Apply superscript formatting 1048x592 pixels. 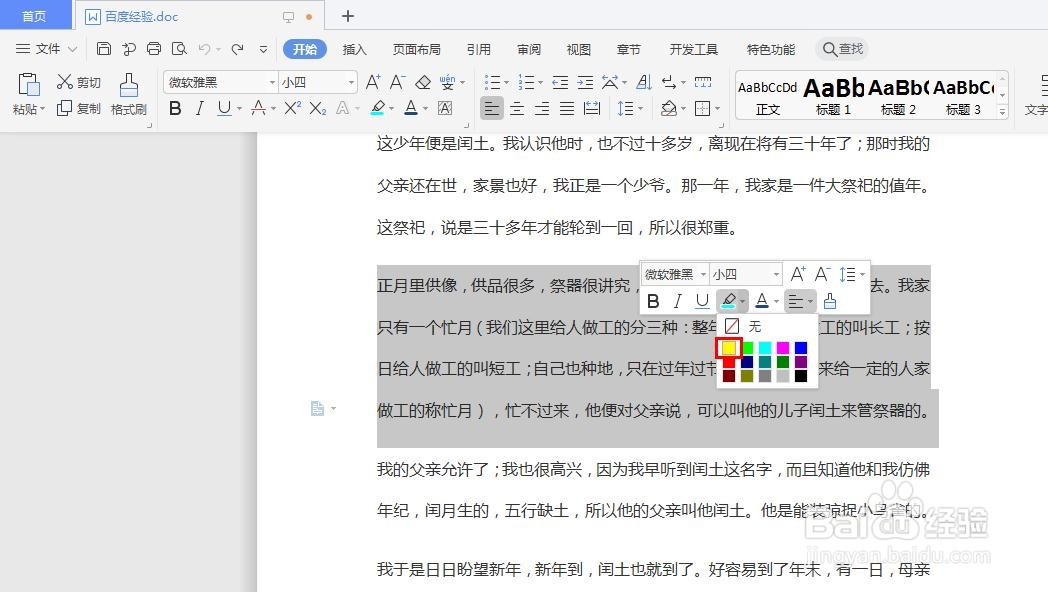[290, 108]
